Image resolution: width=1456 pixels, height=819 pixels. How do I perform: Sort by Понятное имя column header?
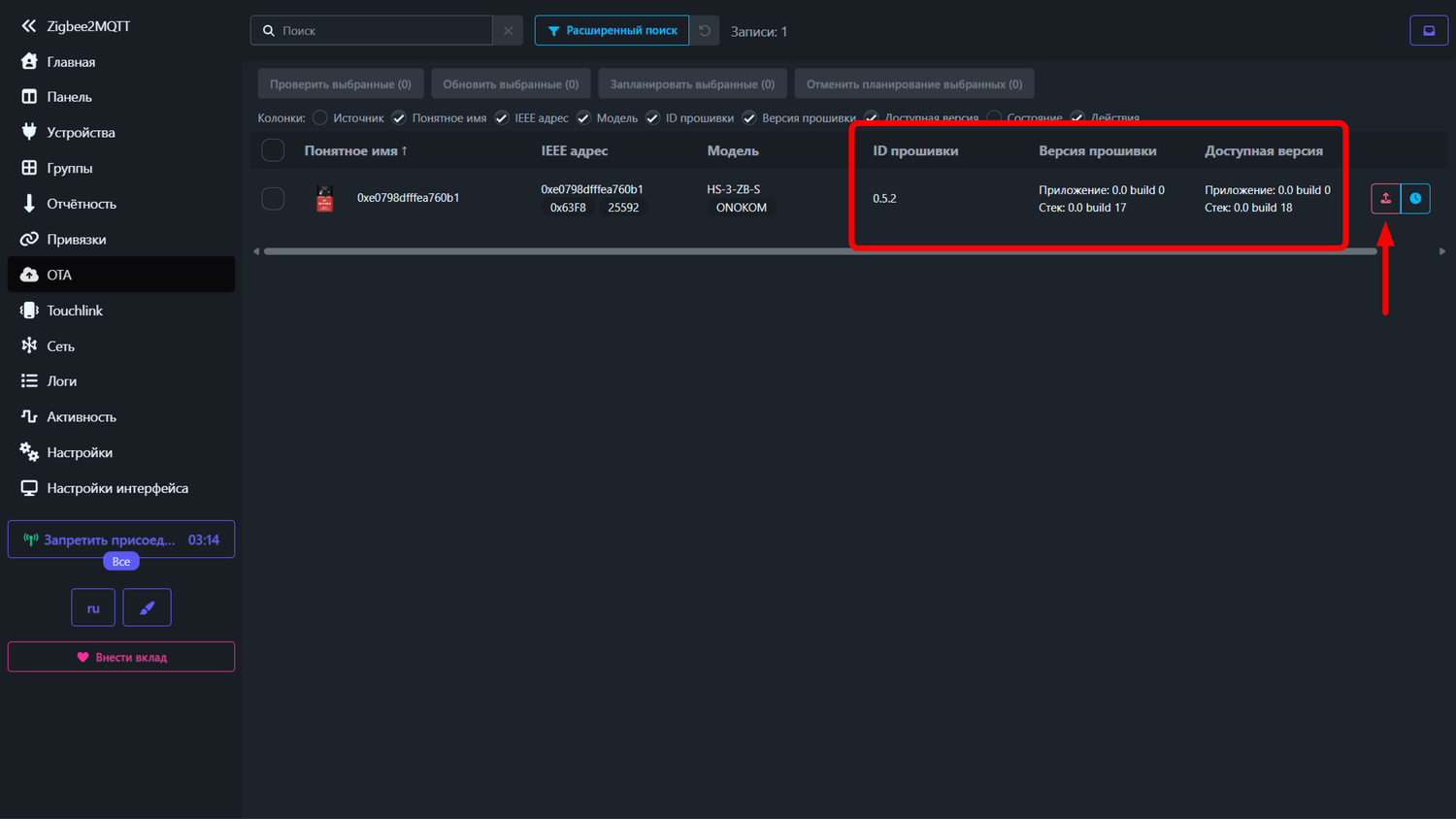pos(355,151)
